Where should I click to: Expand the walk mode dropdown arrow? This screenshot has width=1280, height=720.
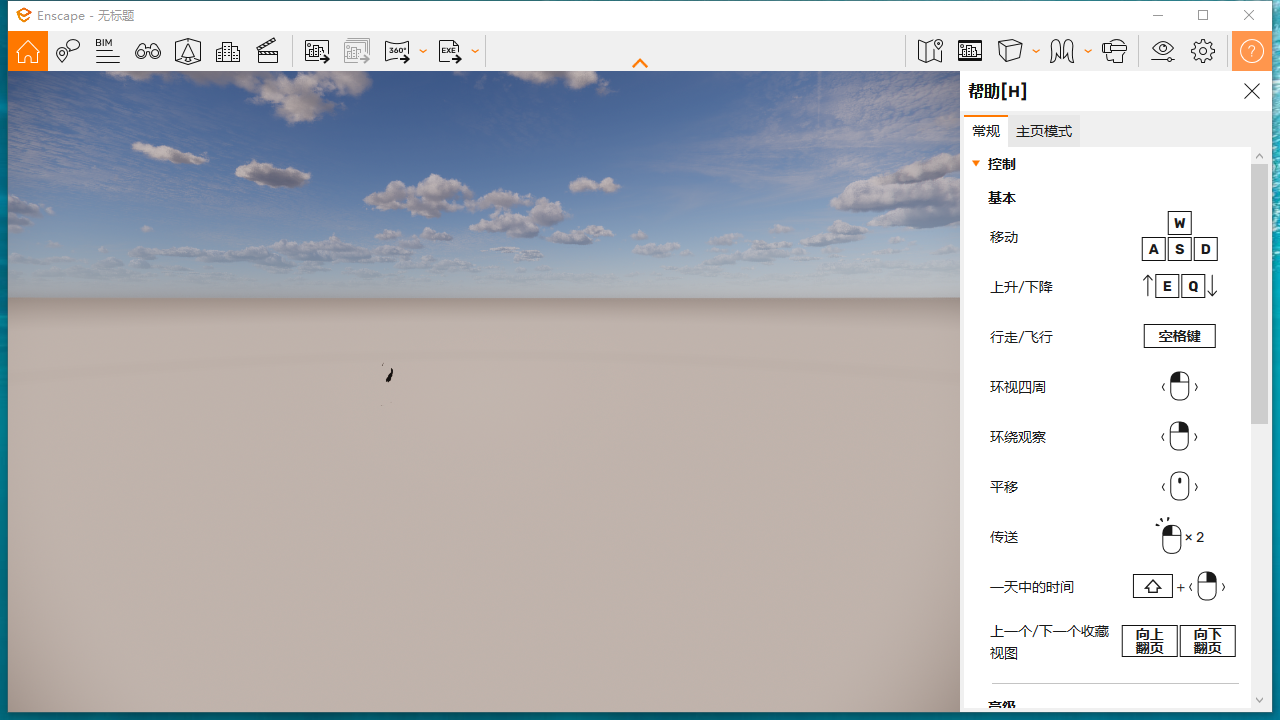pos(1088,51)
